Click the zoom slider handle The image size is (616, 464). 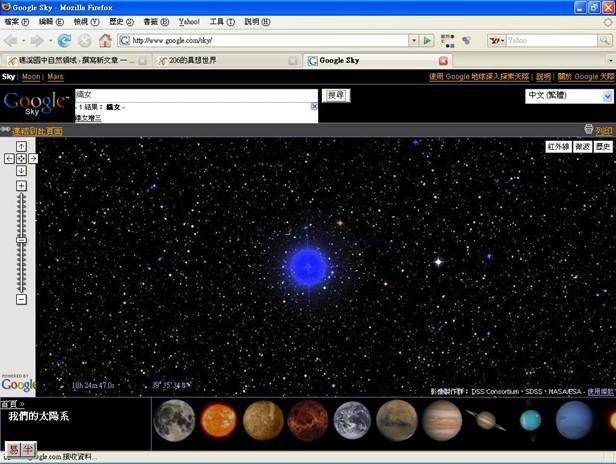[21, 240]
